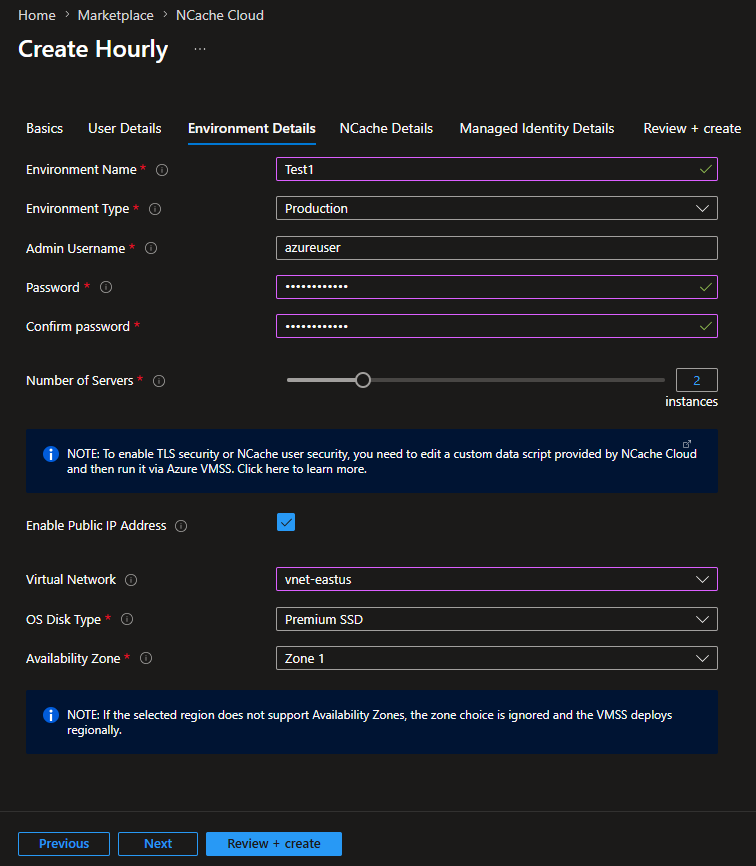Click info icon beside OS Disk Type
The width and height of the screenshot is (756, 866).
(127, 619)
